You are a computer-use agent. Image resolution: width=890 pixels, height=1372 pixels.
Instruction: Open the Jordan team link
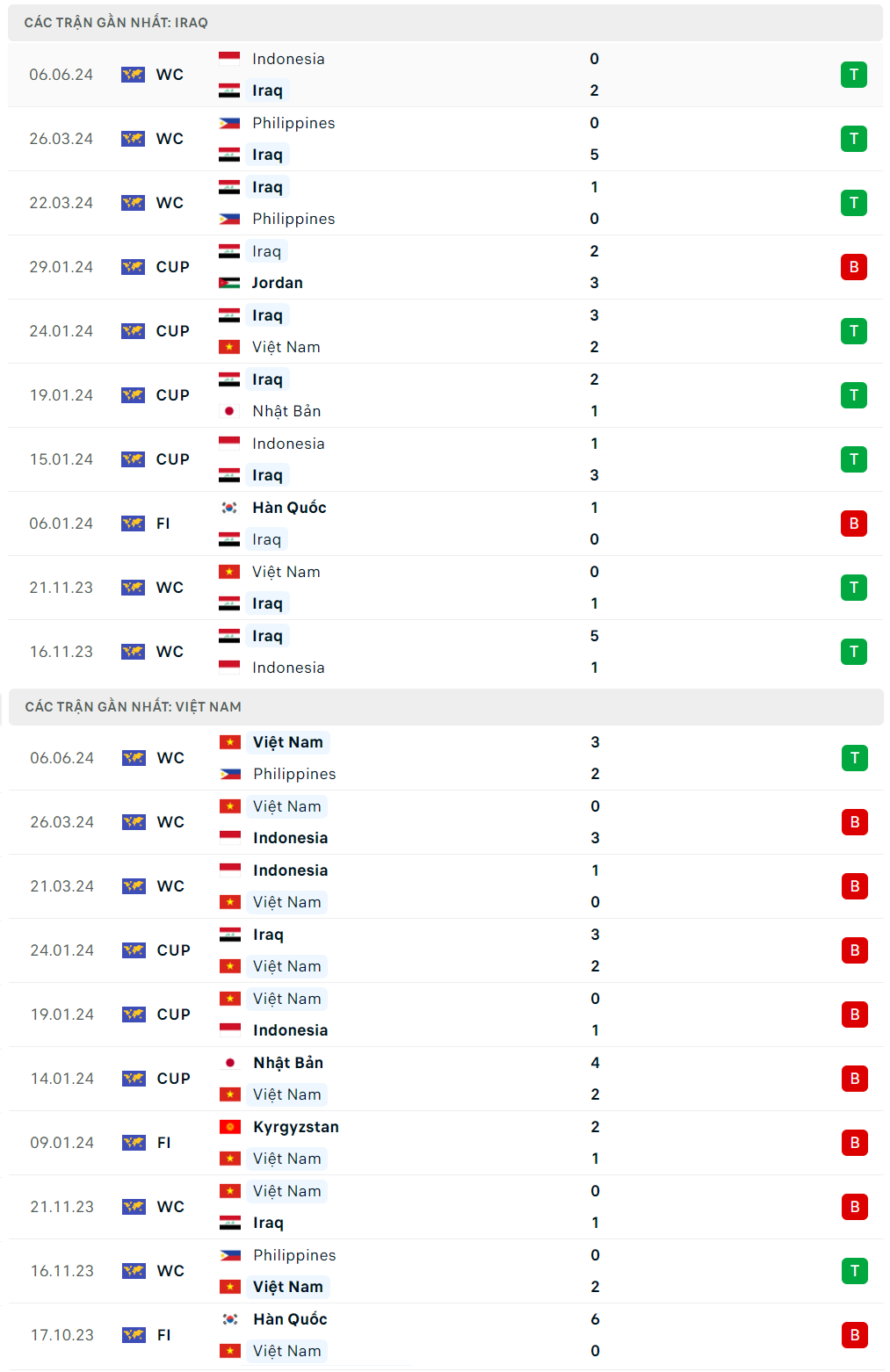[278, 283]
